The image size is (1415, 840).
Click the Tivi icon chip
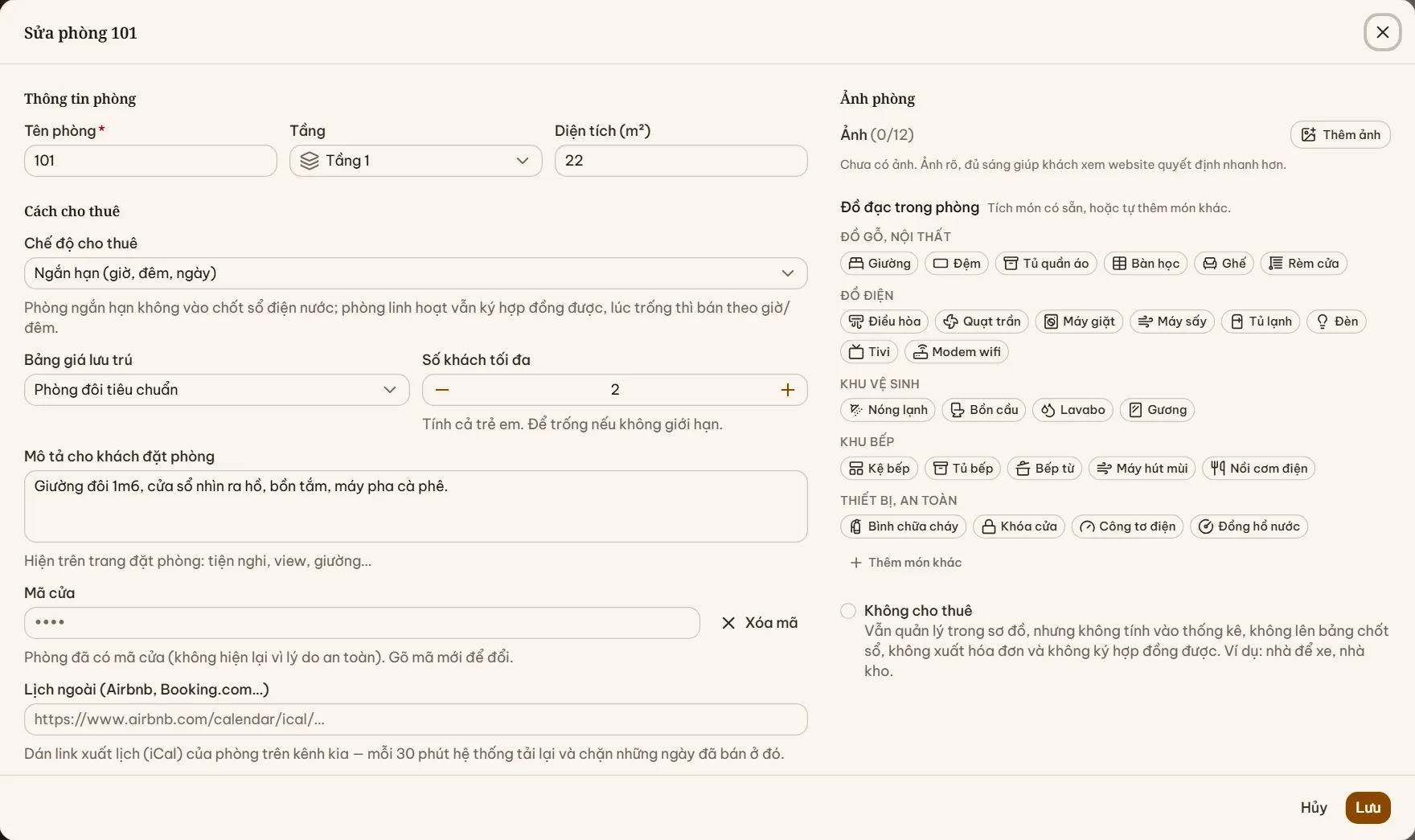point(869,352)
